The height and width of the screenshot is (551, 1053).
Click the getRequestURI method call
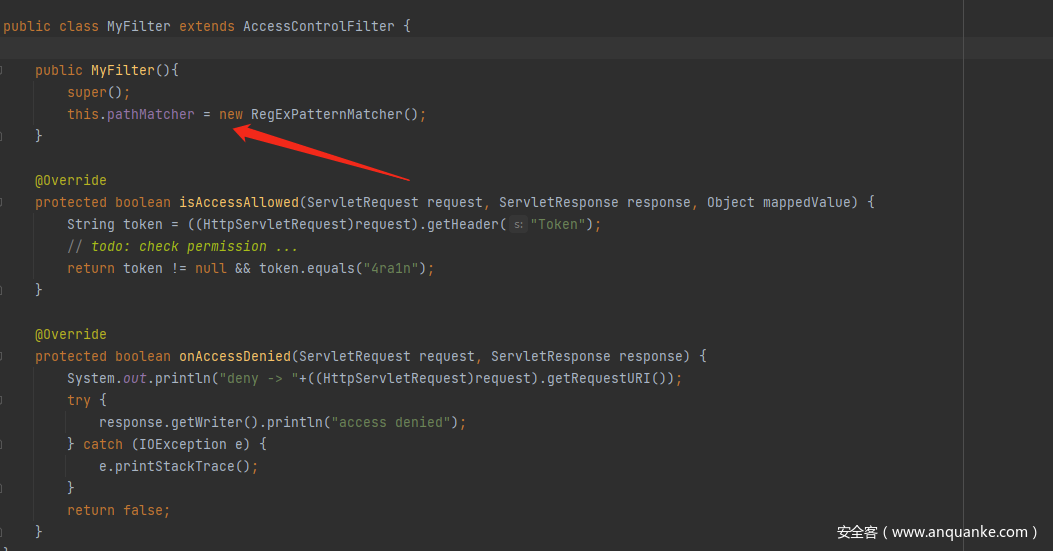click(599, 378)
